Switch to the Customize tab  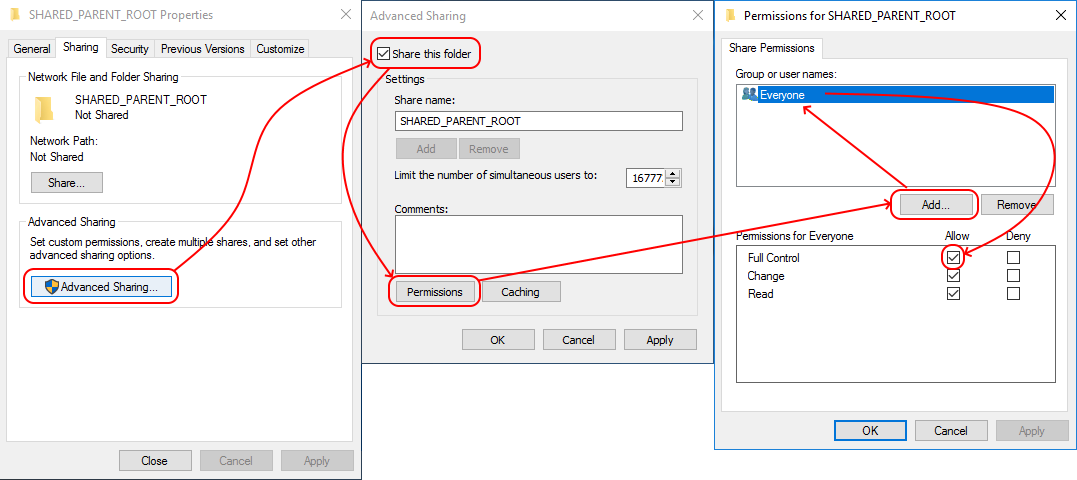[280, 49]
